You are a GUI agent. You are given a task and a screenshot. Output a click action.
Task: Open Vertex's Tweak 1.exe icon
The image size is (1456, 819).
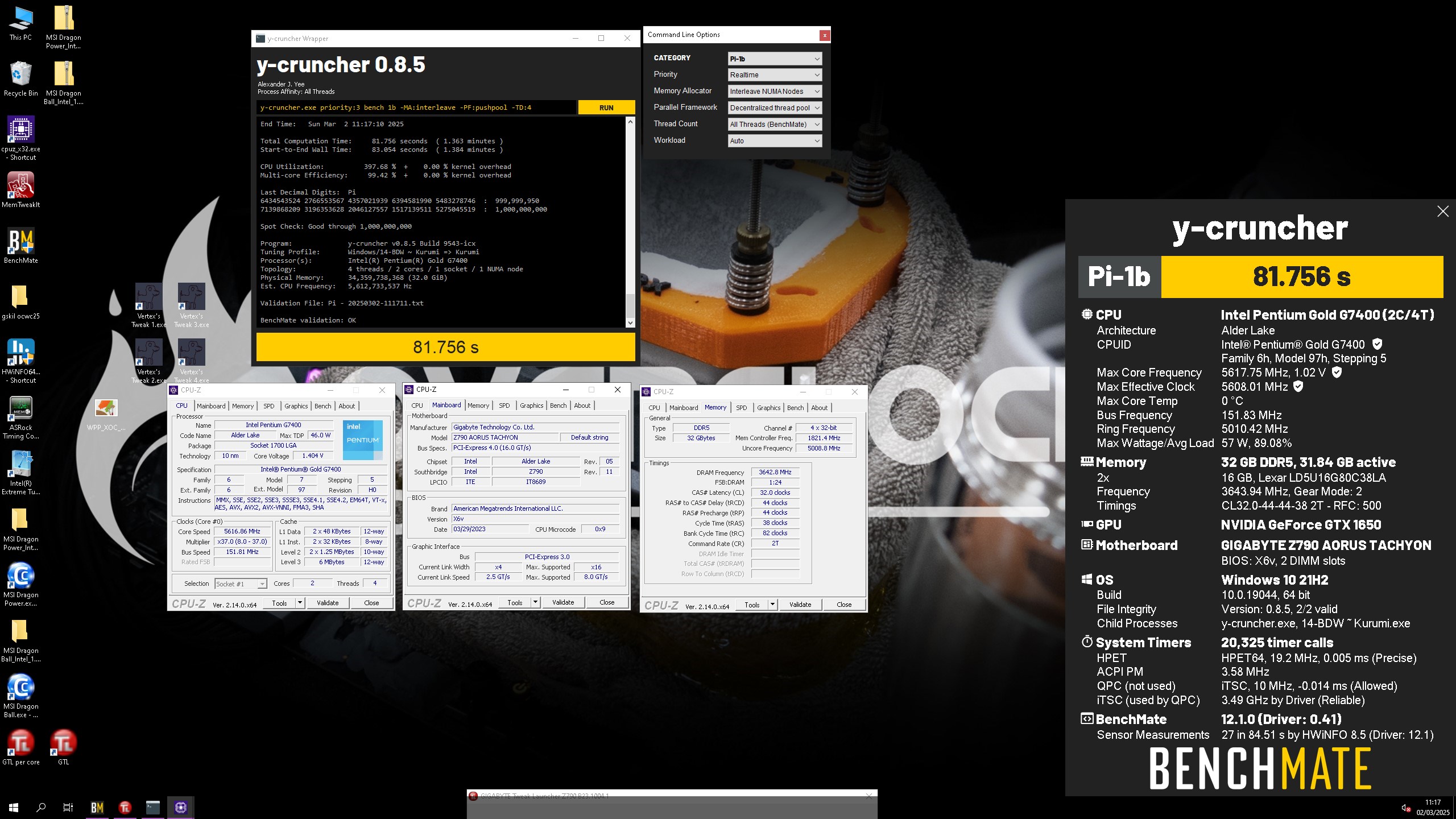point(148,305)
